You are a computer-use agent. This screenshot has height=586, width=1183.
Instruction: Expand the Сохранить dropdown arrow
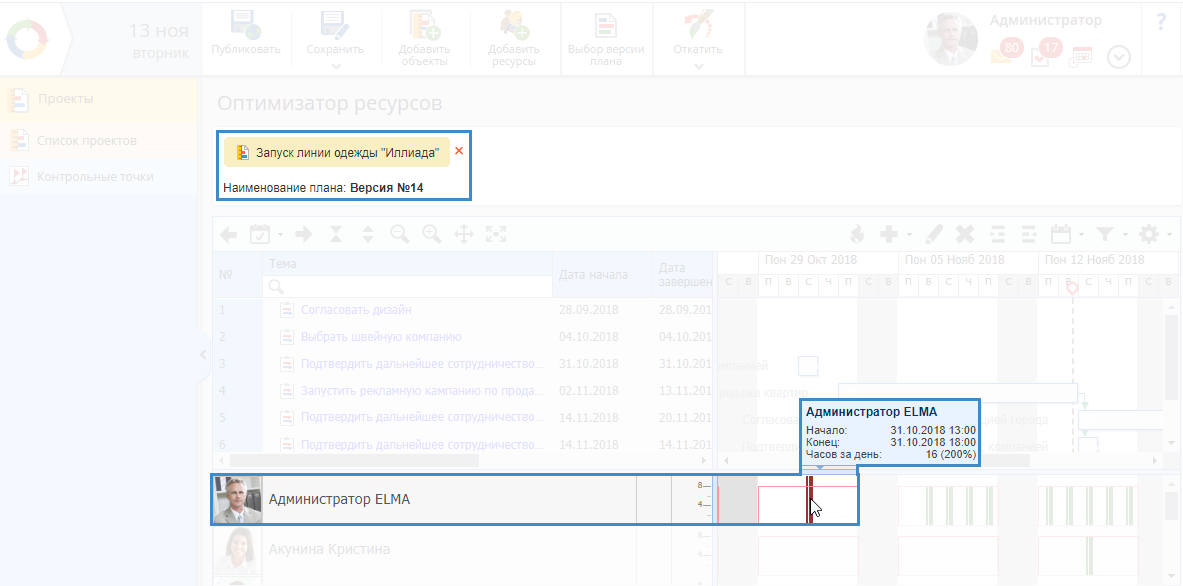(x=336, y=66)
